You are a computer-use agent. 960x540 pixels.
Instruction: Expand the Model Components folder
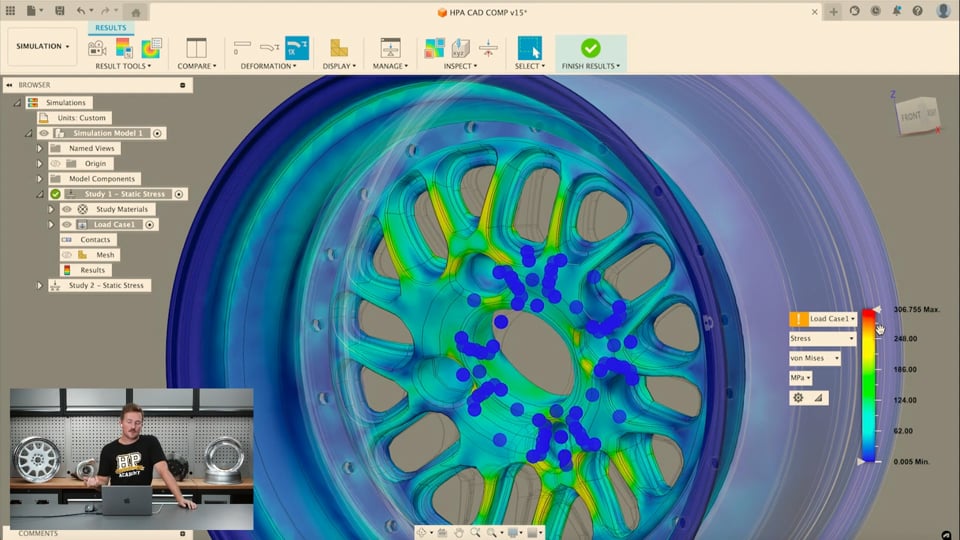tap(40, 179)
